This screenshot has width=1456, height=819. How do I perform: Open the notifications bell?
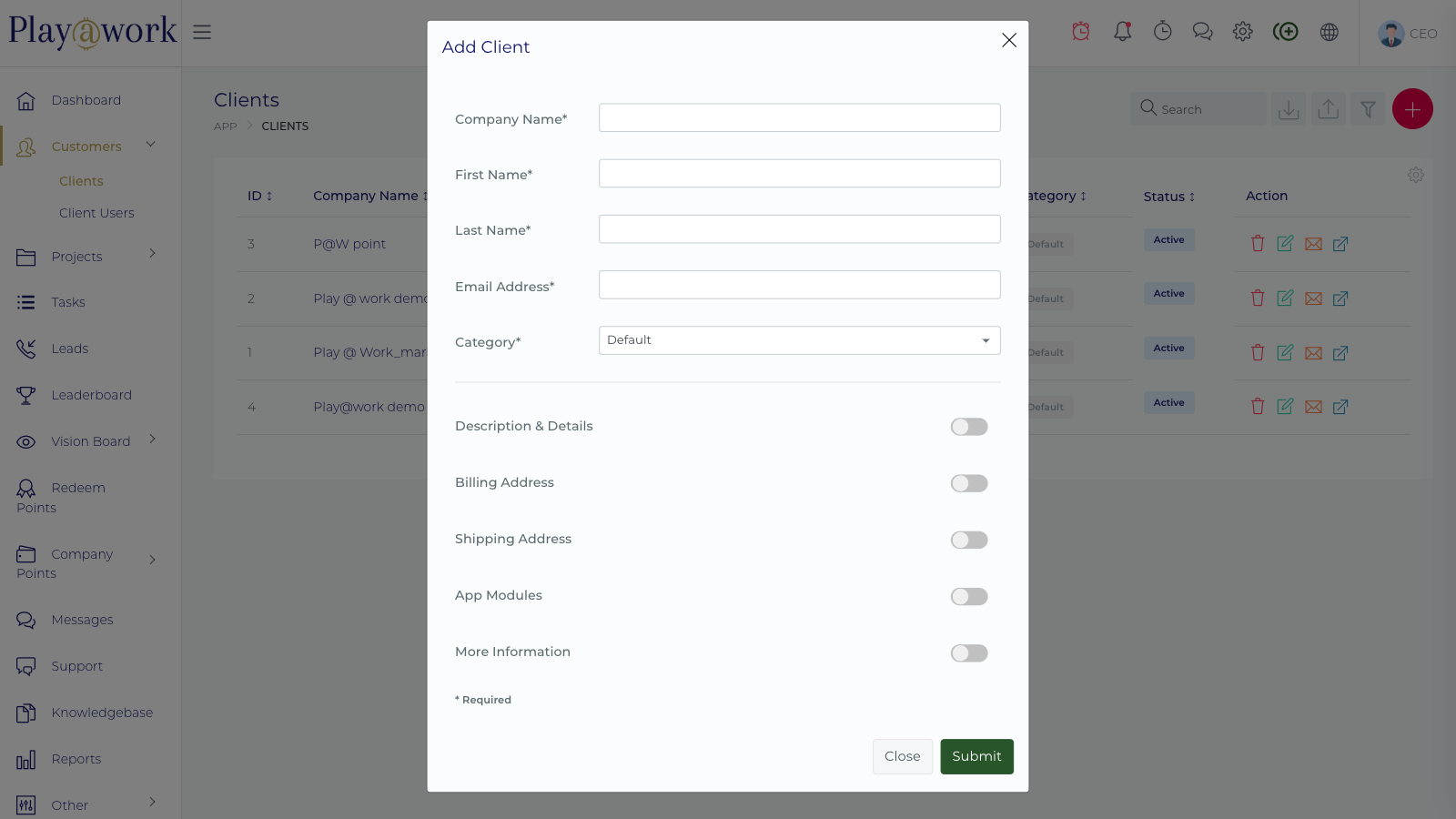(x=1123, y=32)
